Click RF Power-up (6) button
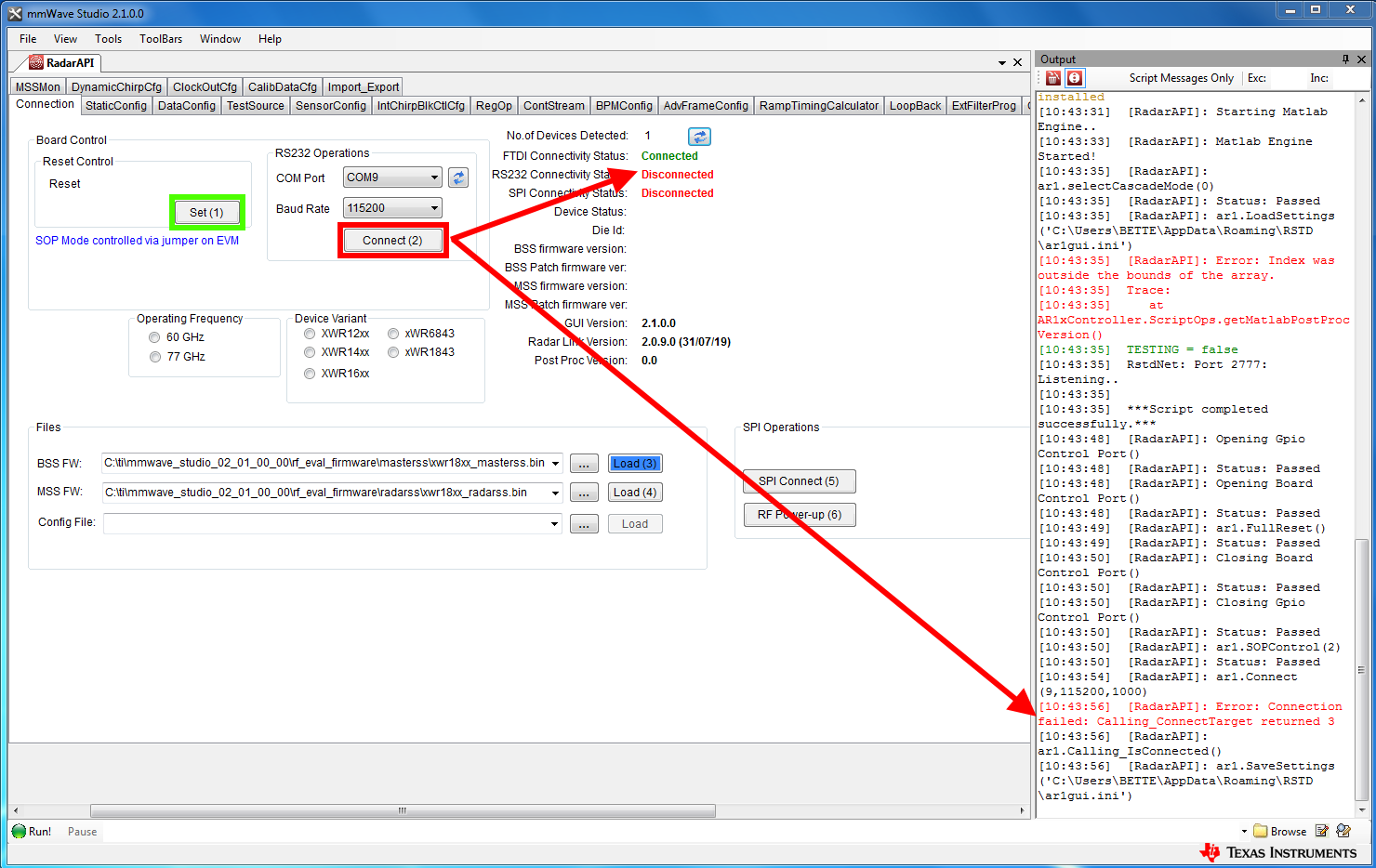The width and height of the screenshot is (1376, 868). tap(799, 514)
